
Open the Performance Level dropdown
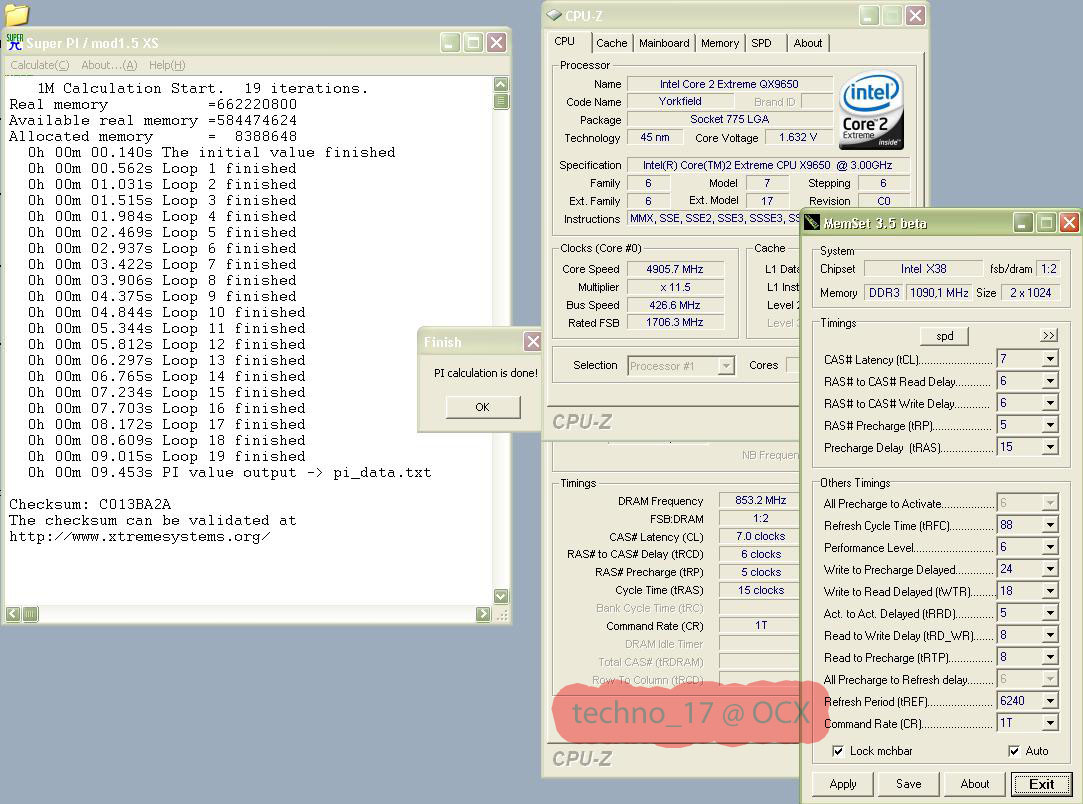click(1050, 548)
